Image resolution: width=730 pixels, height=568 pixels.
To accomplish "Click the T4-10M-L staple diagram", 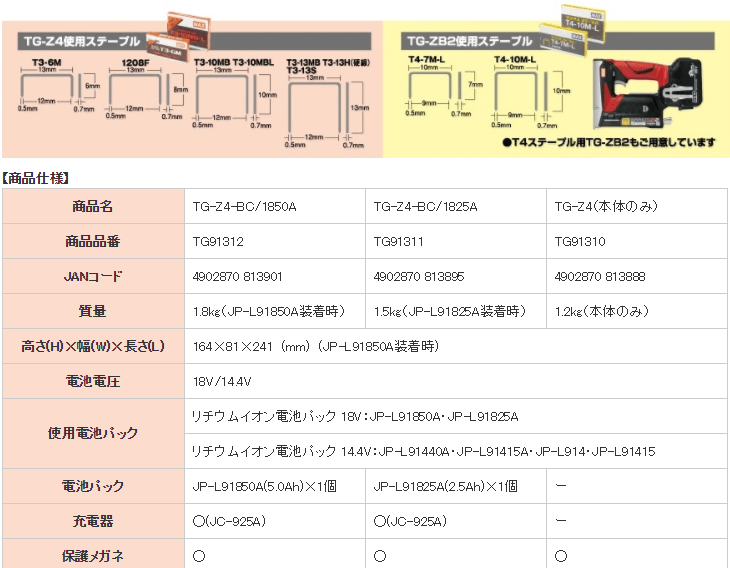I will pyautogui.click(x=531, y=92).
